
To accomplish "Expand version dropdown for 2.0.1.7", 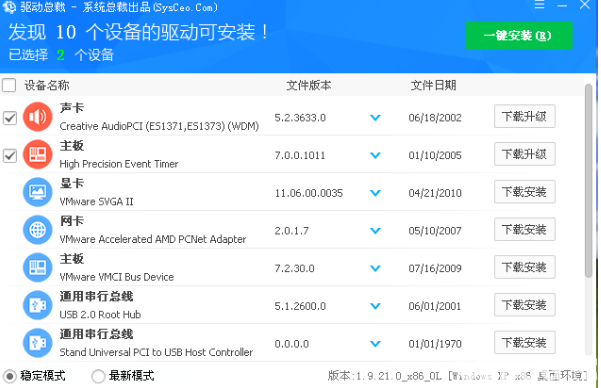I will point(376,231).
